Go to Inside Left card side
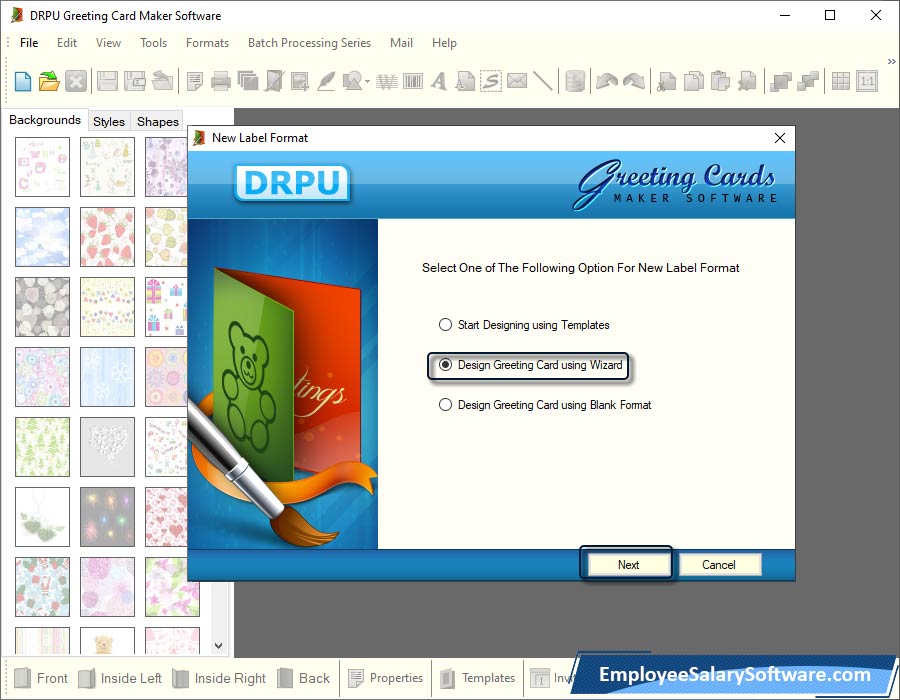Viewport: 900px width, 700px height. [120, 678]
